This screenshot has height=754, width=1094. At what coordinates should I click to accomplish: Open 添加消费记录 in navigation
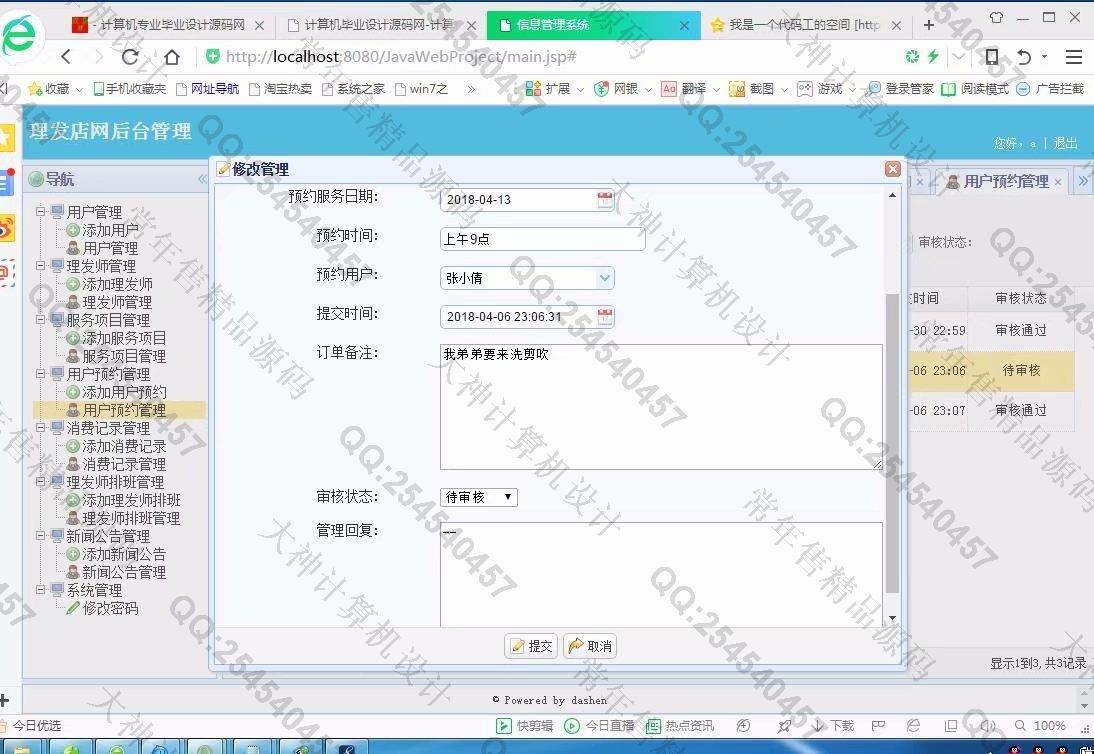116,446
